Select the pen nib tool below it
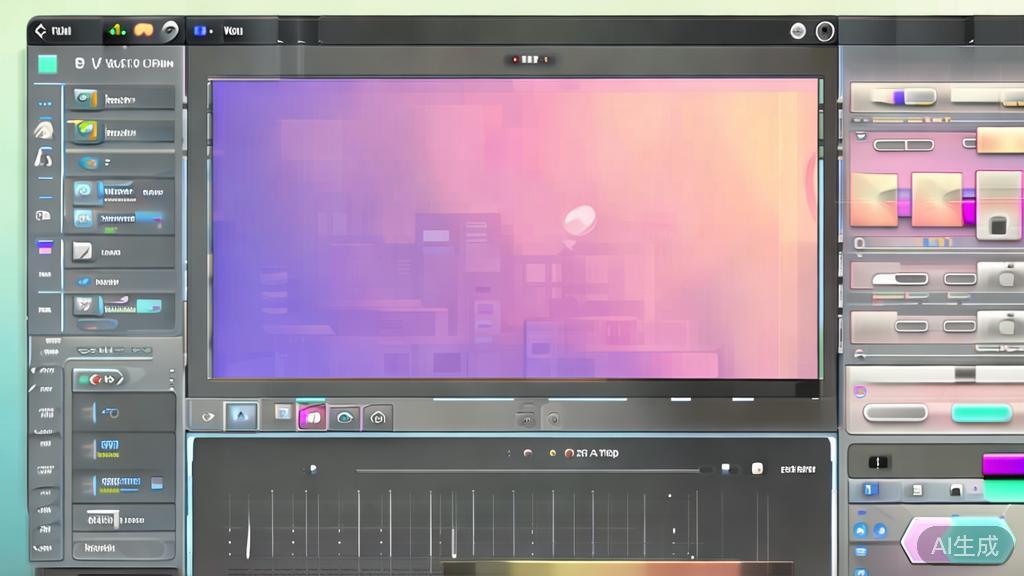The height and width of the screenshot is (576, 1024). coord(44,158)
